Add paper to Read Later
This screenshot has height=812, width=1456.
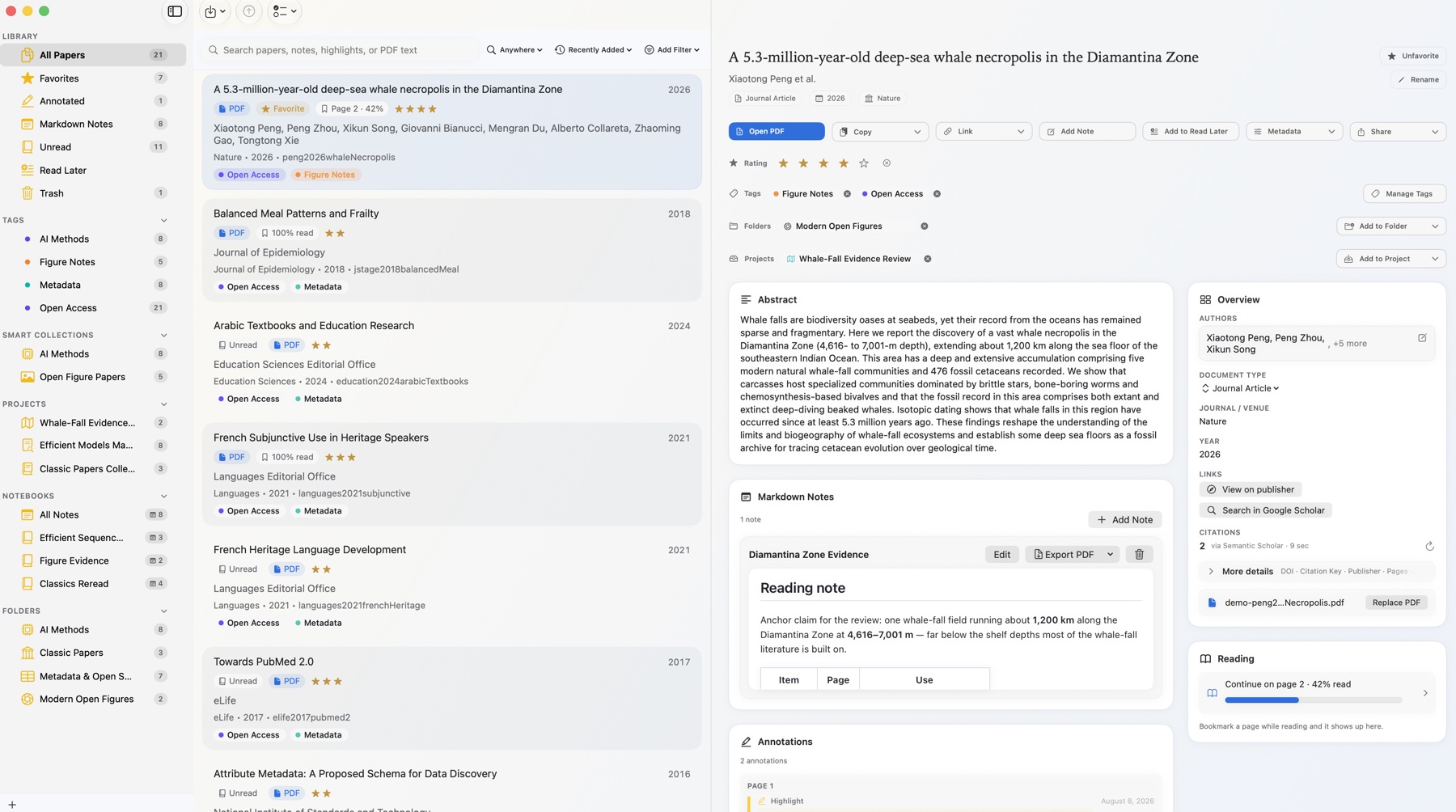pos(1190,132)
